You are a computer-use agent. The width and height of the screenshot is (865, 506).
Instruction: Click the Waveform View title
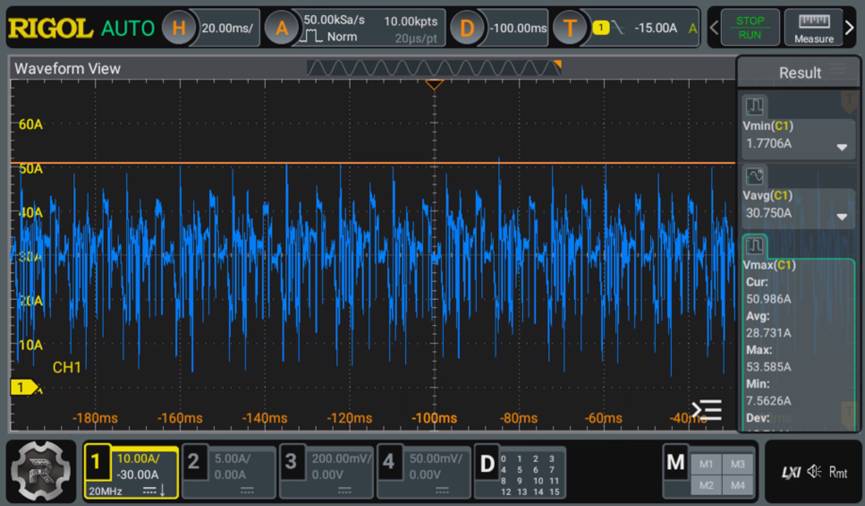(x=67, y=68)
